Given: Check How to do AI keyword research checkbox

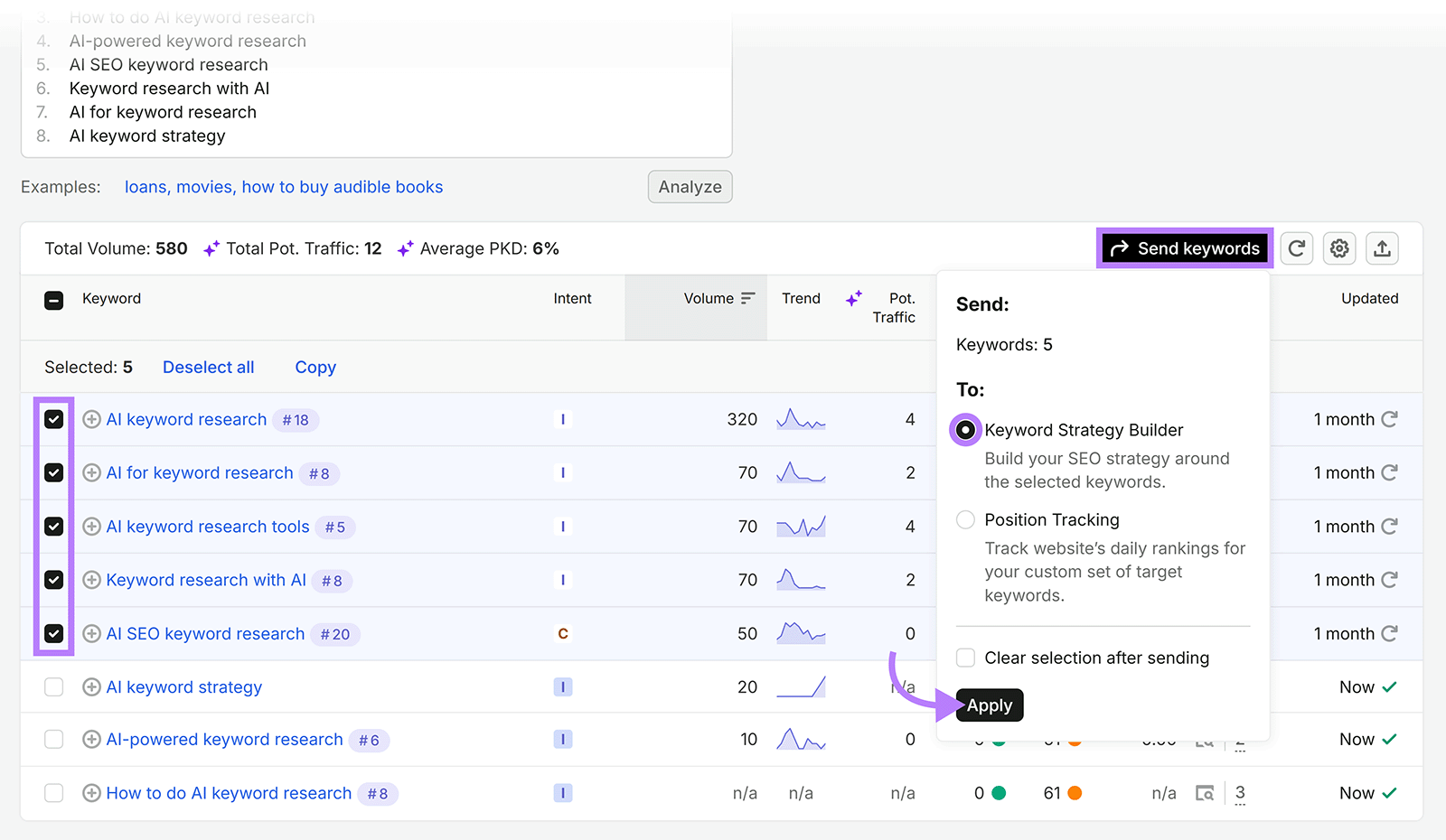Looking at the screenshot, I should point(54,793).
